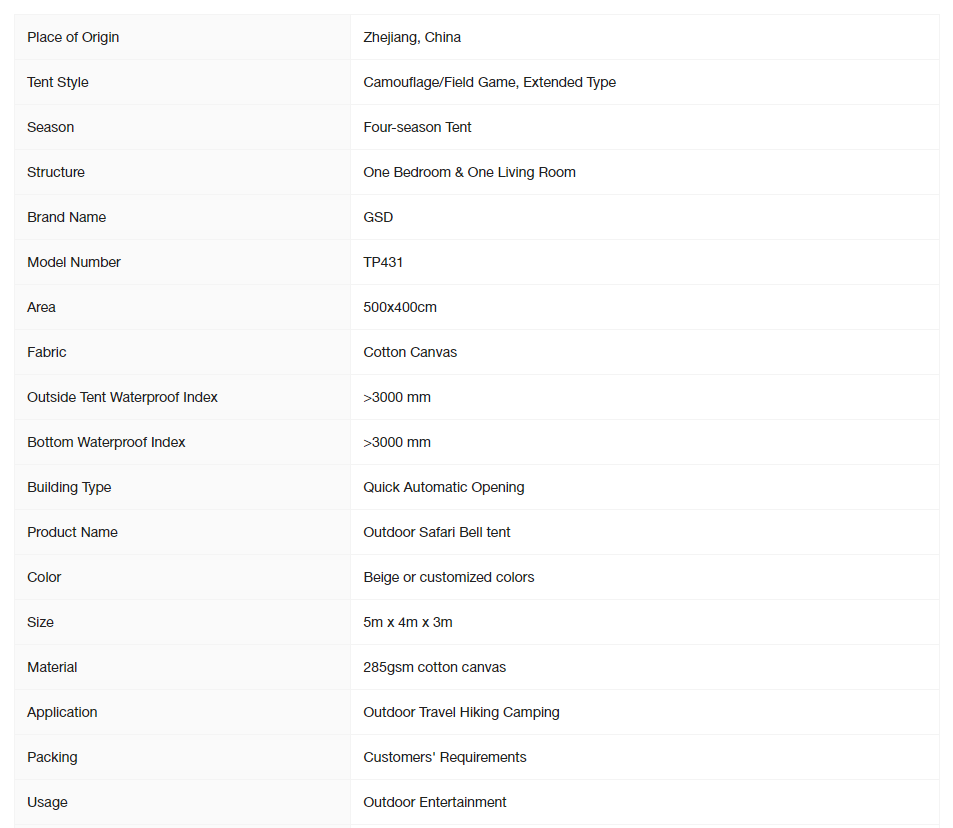Viewport: 953px width, 828px height.
Task: Click the Tent Style label
Action: pyautogui.click(x=58, y=82)
